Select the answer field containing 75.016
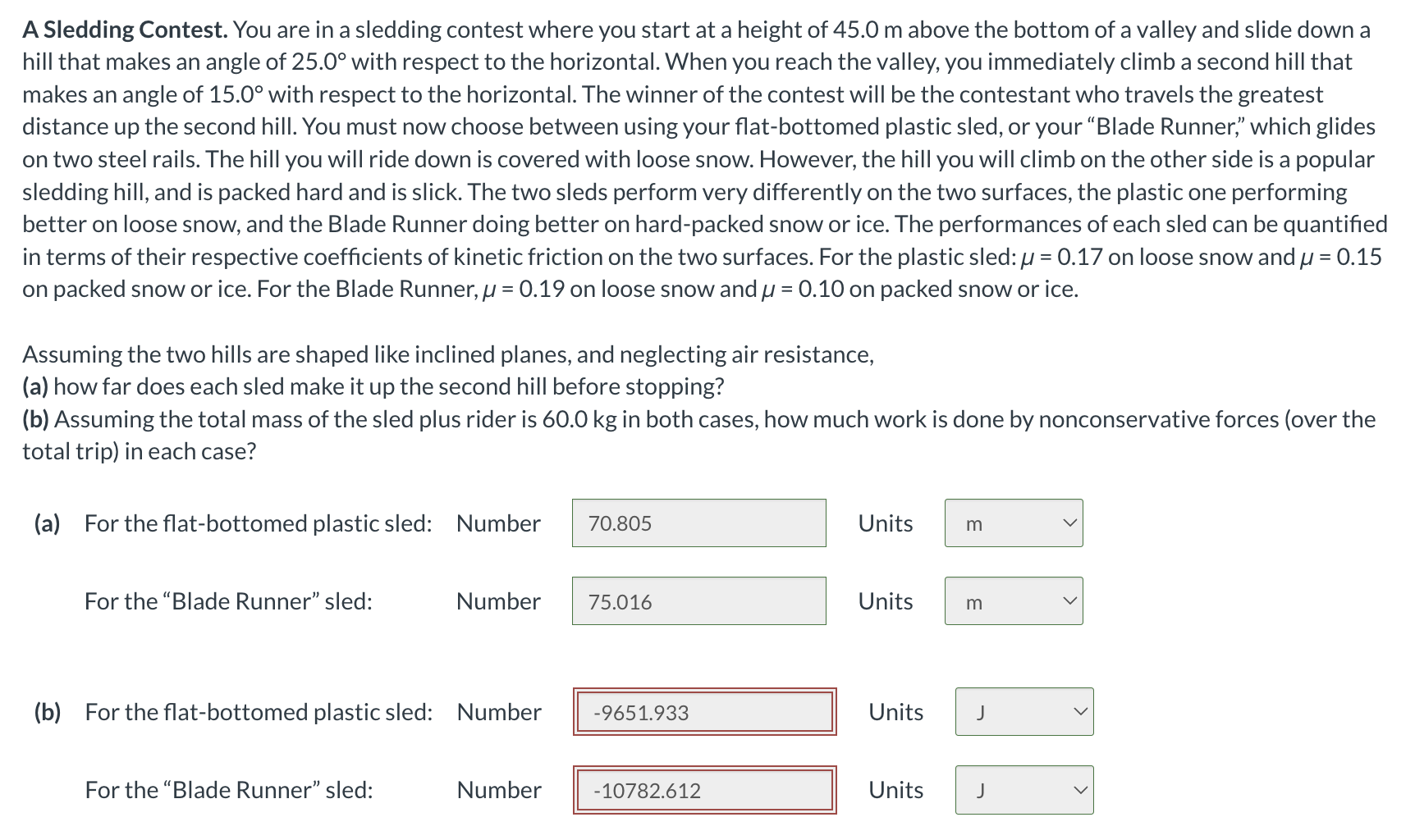Screen dimensions: 1415x840 [698, 601]
